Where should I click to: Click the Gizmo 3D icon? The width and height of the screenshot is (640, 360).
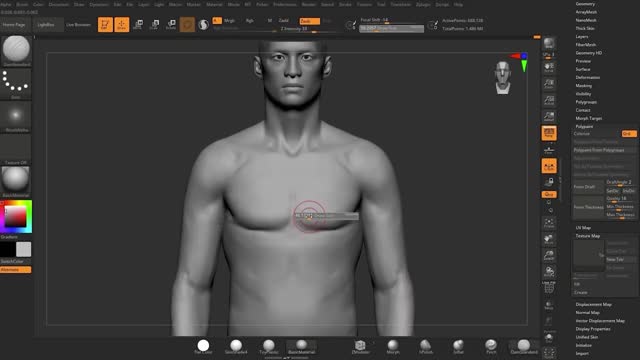pyautogui.click(x=187, y=24)
